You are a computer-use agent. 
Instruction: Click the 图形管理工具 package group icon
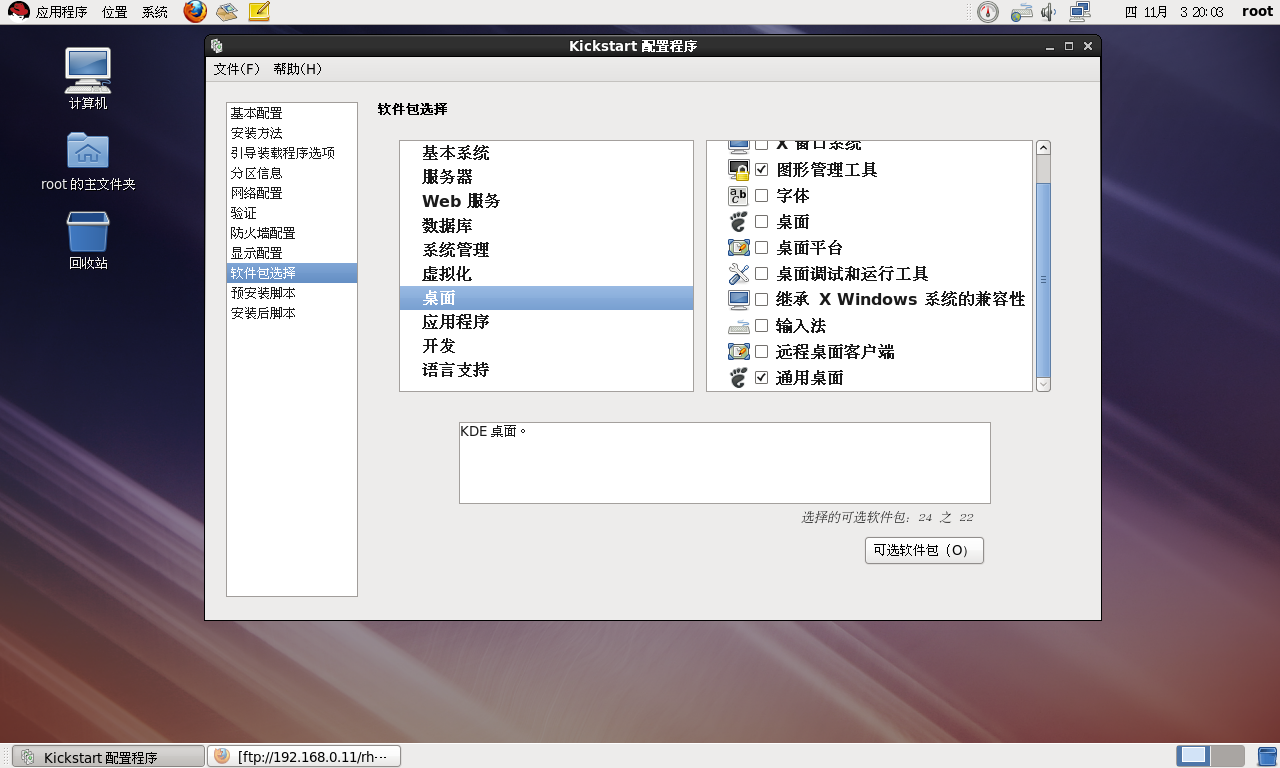pos(739,170)
